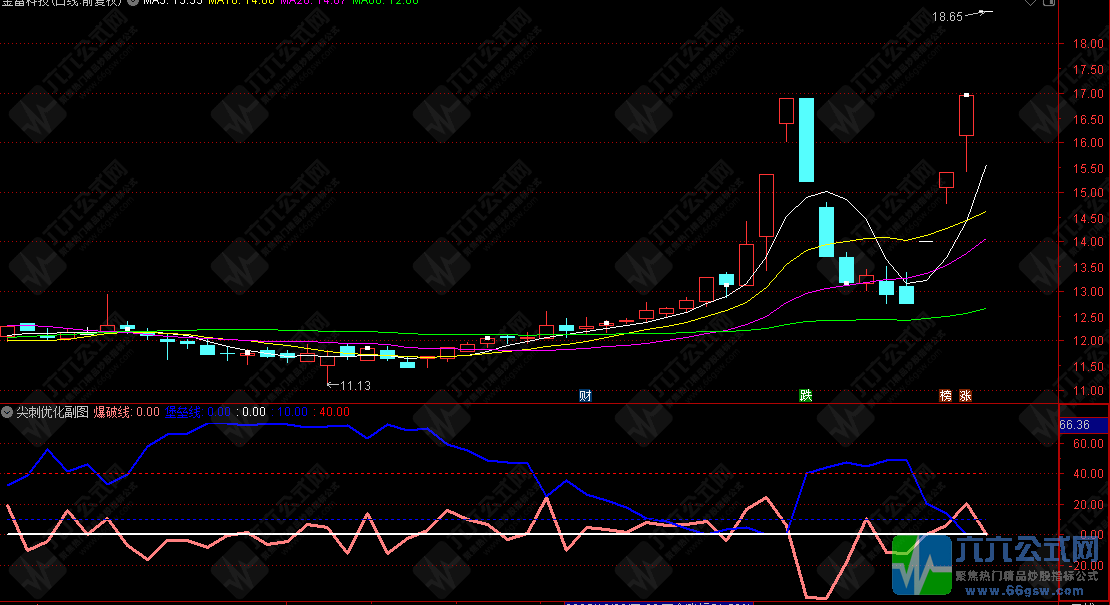Click the last red candlestick at 17.00
Viewport: 1110px width, 605px height.
pos(966,115)
